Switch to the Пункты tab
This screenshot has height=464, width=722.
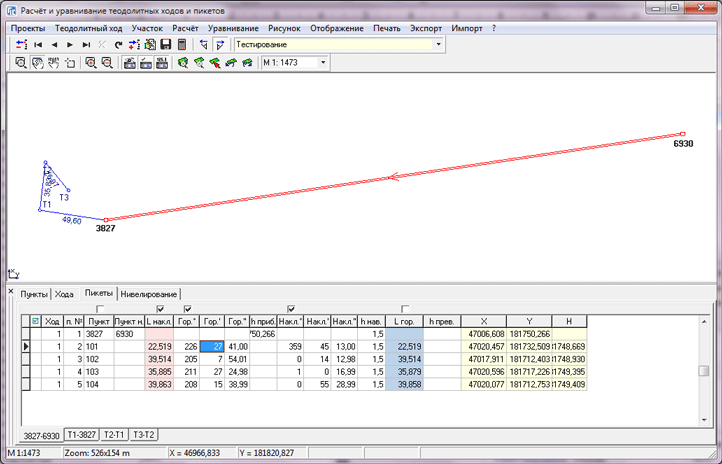[34, 294]
